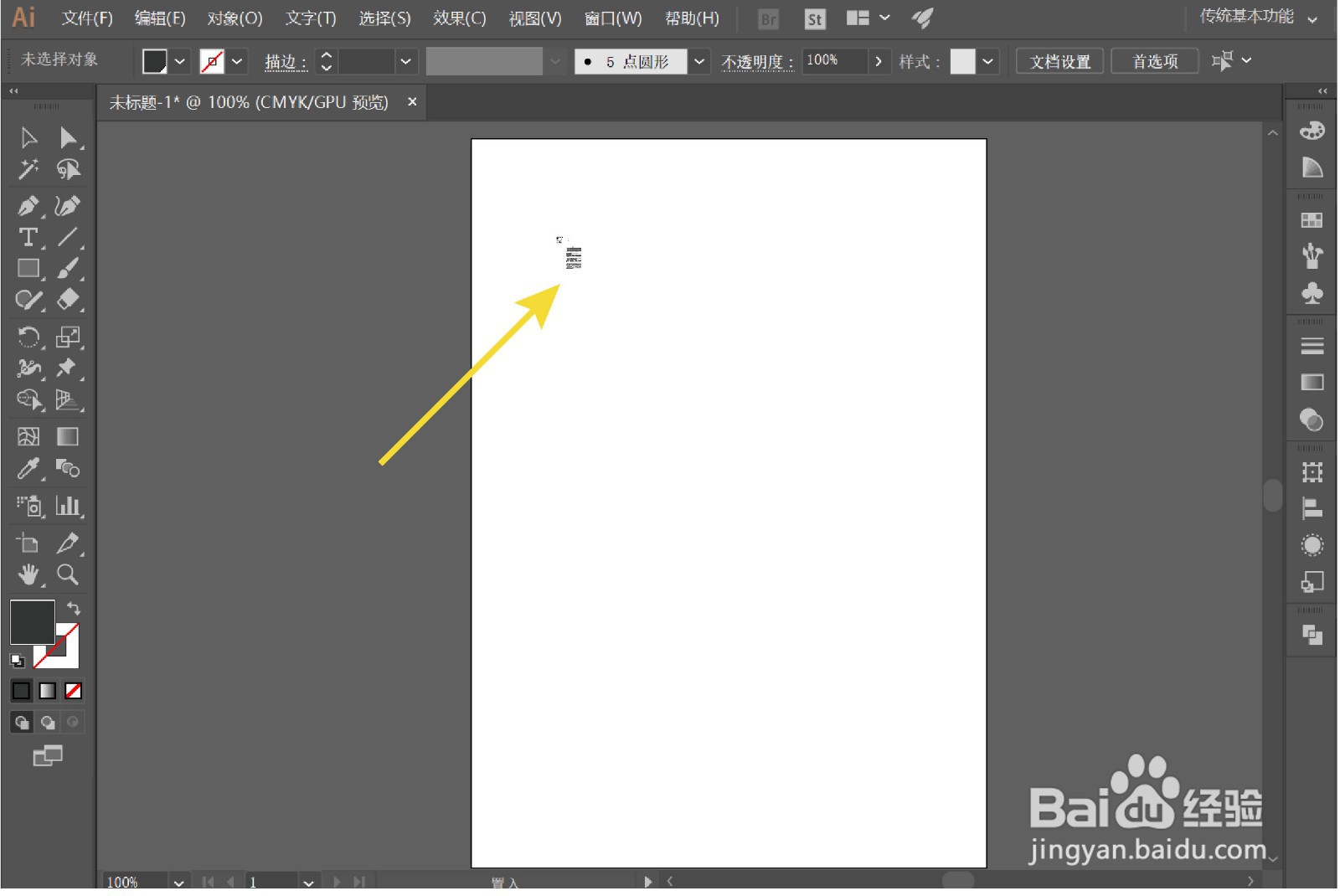Open the 描边 stroke panel link

(286, 62)
